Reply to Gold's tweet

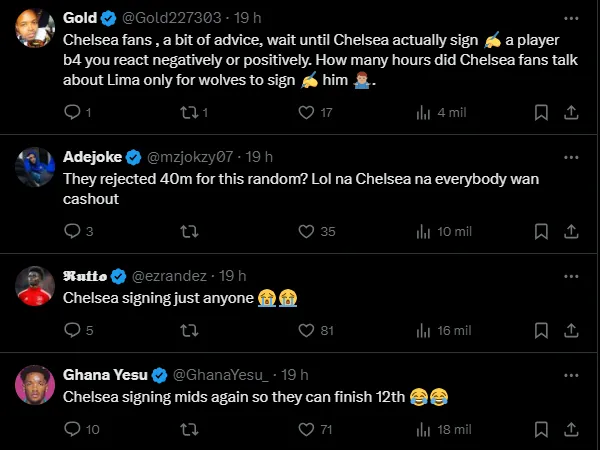[71, 113]
